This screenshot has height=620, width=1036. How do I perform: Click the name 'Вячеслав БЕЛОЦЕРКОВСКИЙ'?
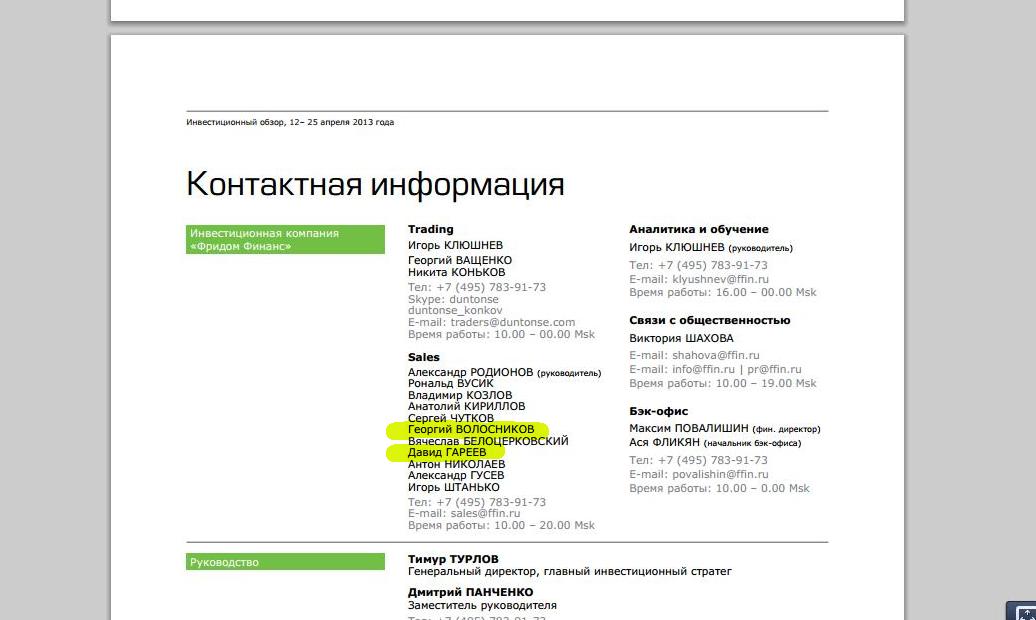pyautogui.click(x=488, y=441)
